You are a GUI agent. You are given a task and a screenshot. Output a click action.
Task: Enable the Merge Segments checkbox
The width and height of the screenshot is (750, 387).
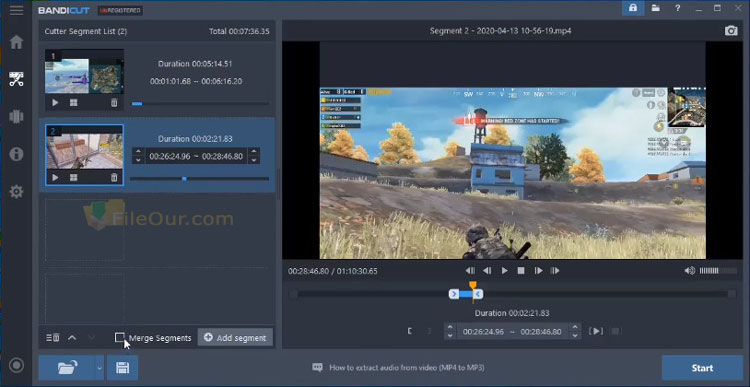120,338
